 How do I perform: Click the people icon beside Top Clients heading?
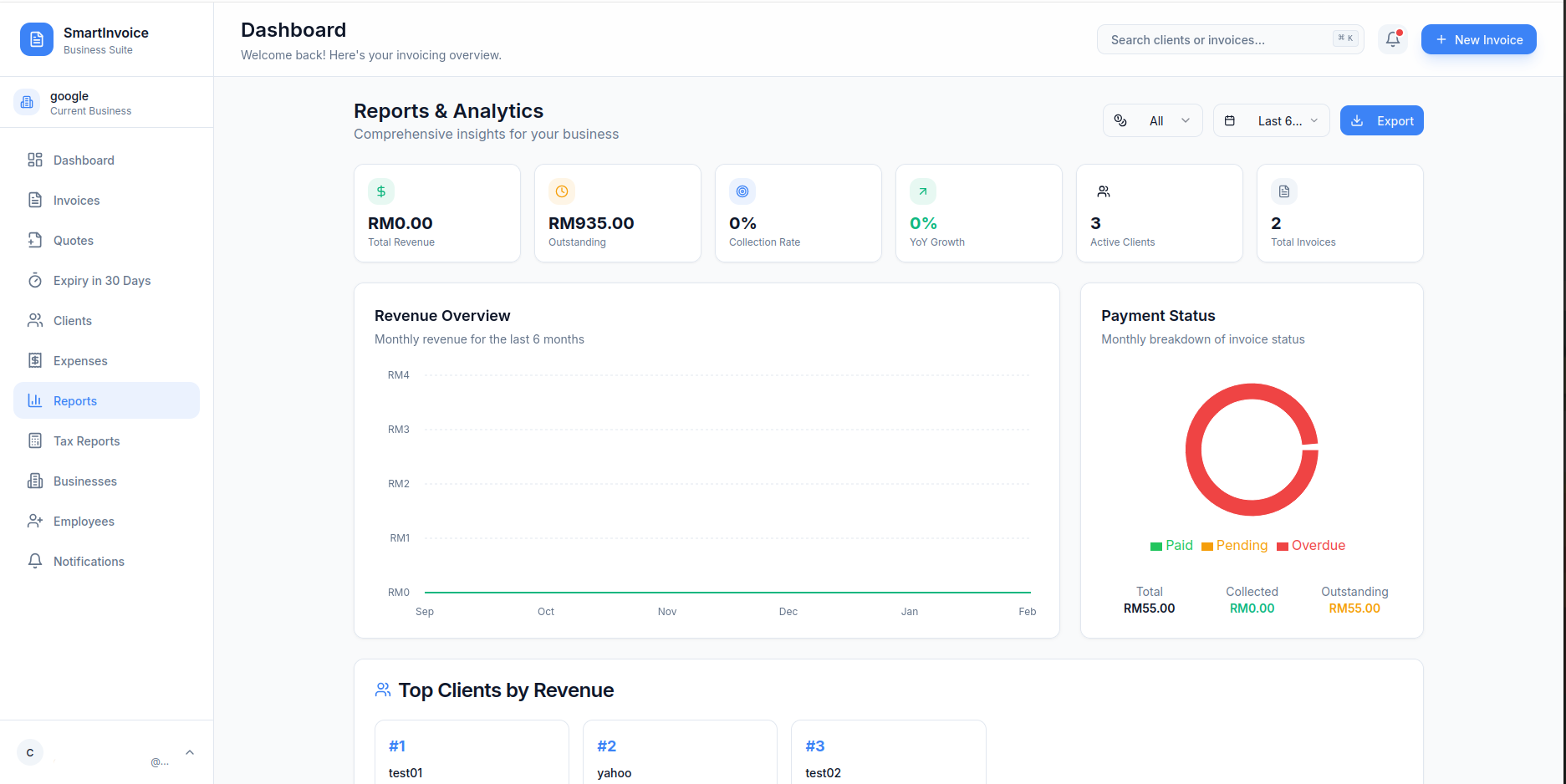click(383, 690)
